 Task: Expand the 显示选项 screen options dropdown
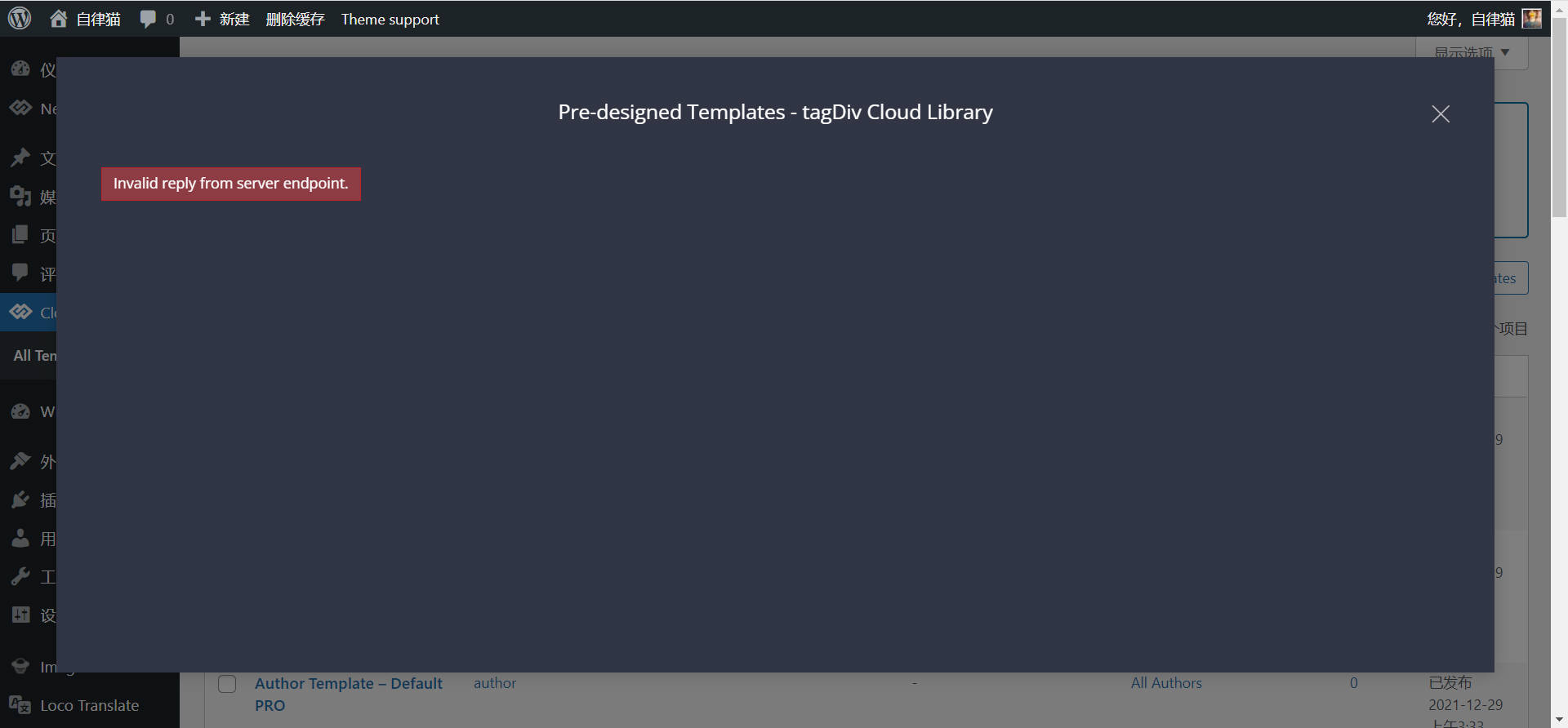1472,52
